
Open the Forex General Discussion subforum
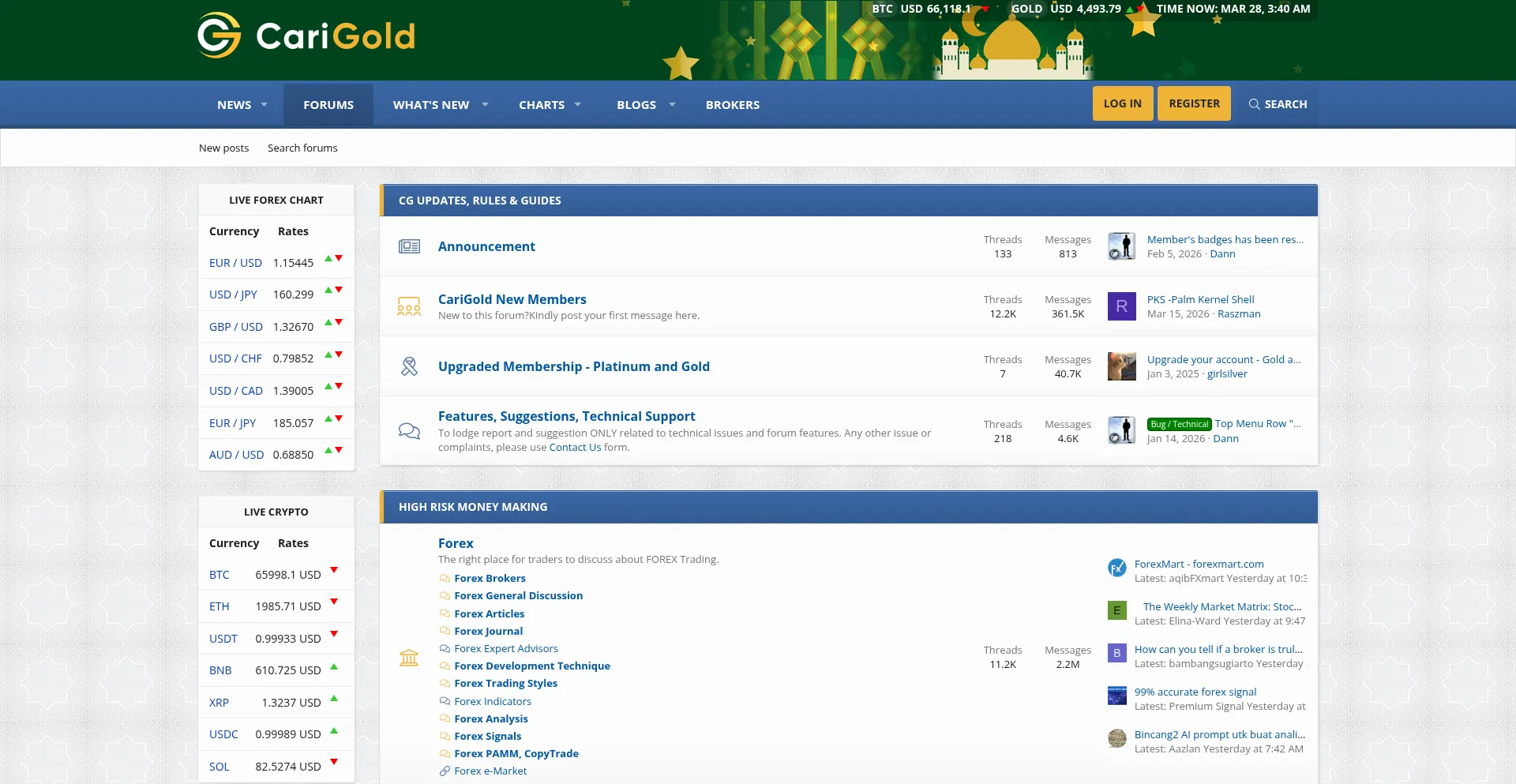point(519,596)
